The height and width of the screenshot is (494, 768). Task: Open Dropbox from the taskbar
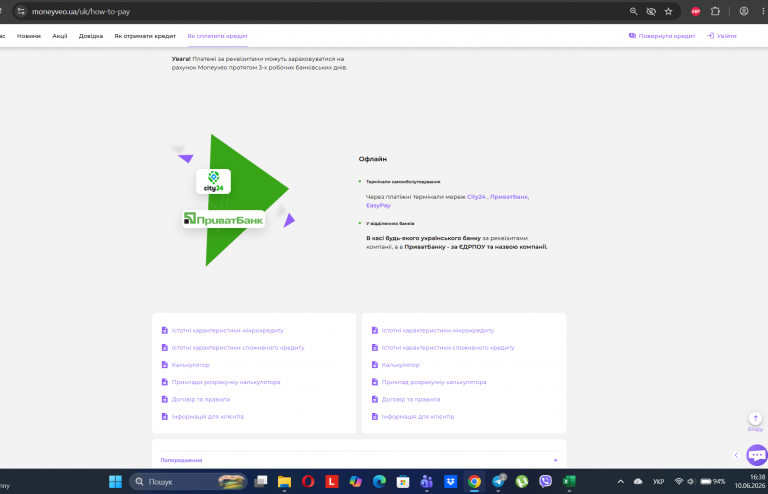450,482
